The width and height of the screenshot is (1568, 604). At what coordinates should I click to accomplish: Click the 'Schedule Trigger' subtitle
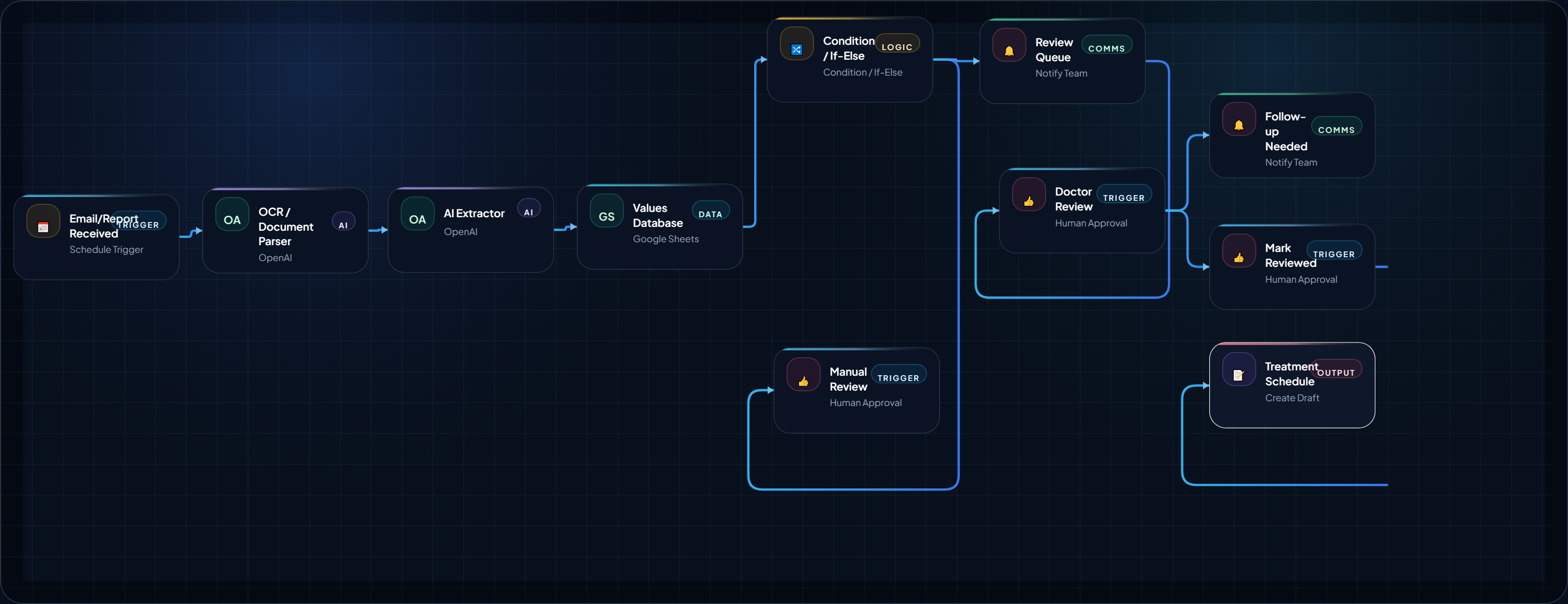point(106,249)
